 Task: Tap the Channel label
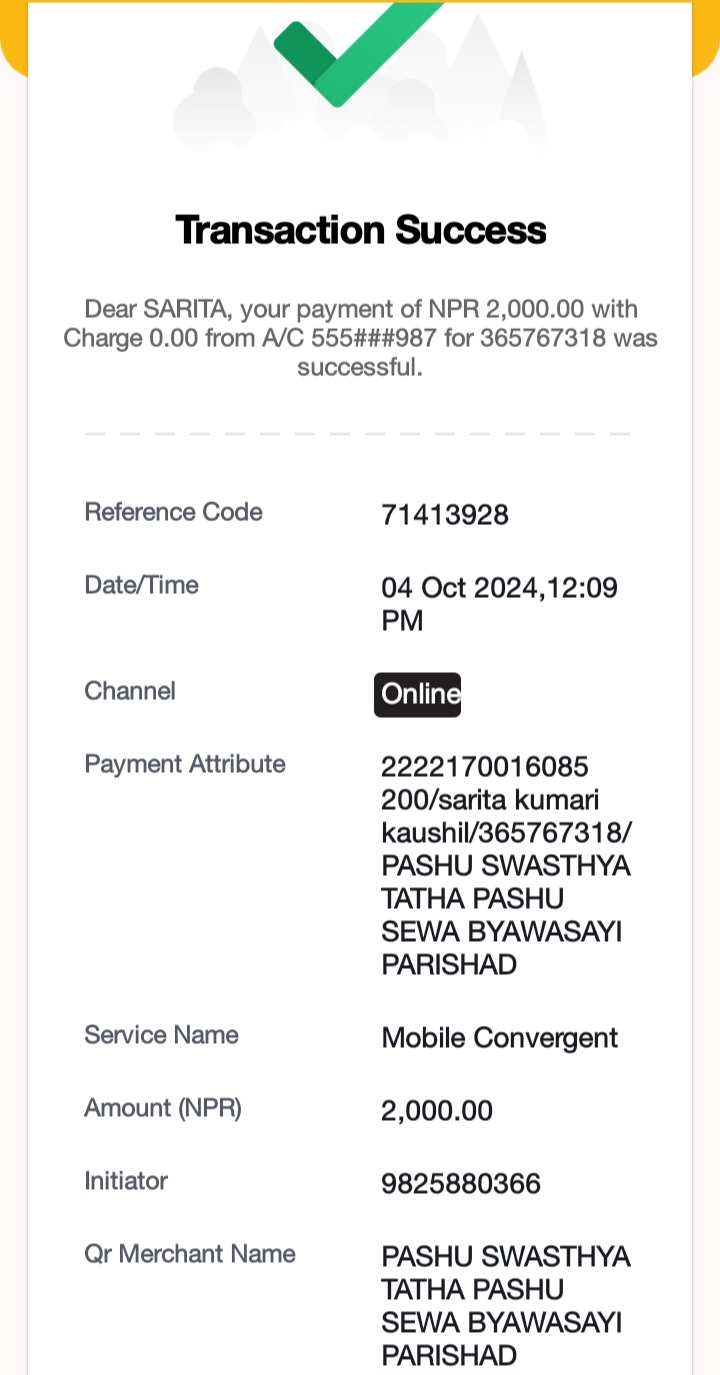point(130,691)
